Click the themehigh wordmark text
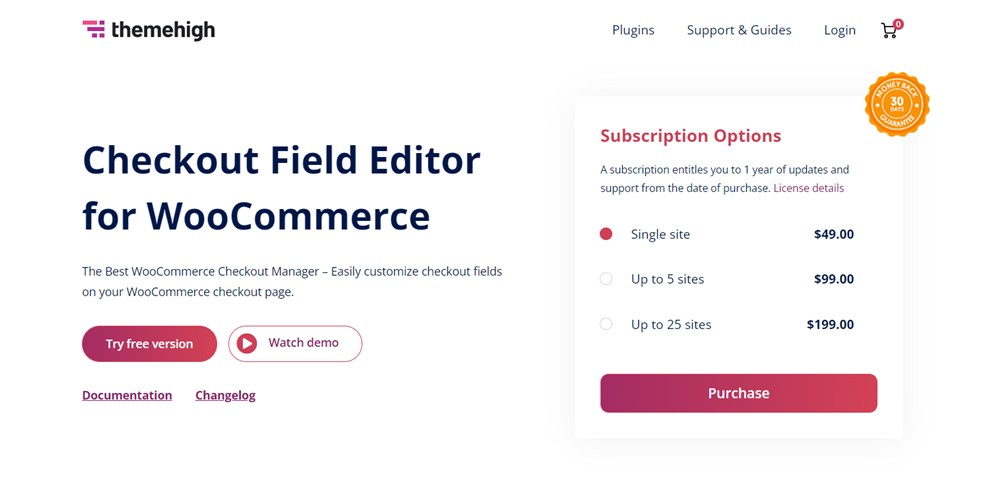This screenshot has height=487, width=1000. pos(163,30)
